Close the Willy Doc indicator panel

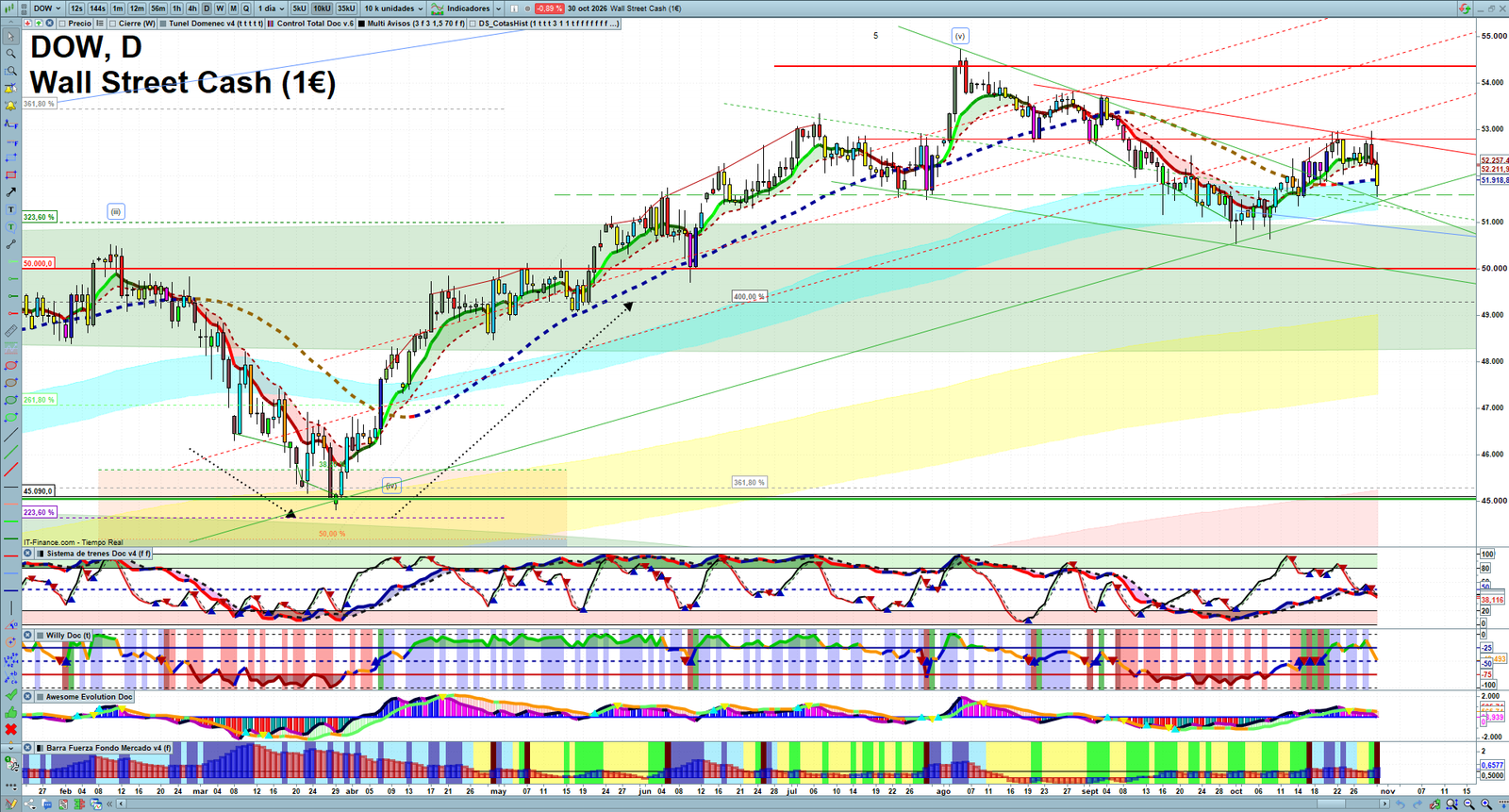pyautogui.click(x=28, y=636)
